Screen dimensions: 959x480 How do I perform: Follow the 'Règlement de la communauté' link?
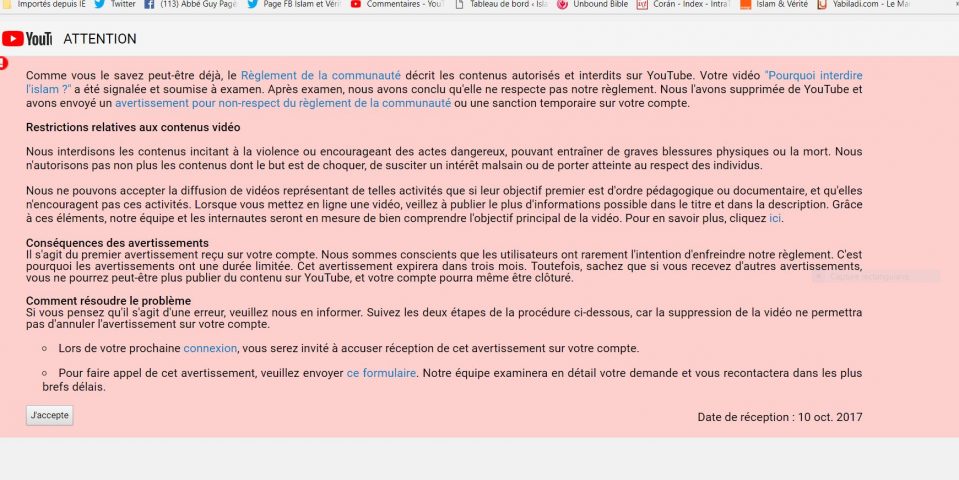tap(320, 76)
